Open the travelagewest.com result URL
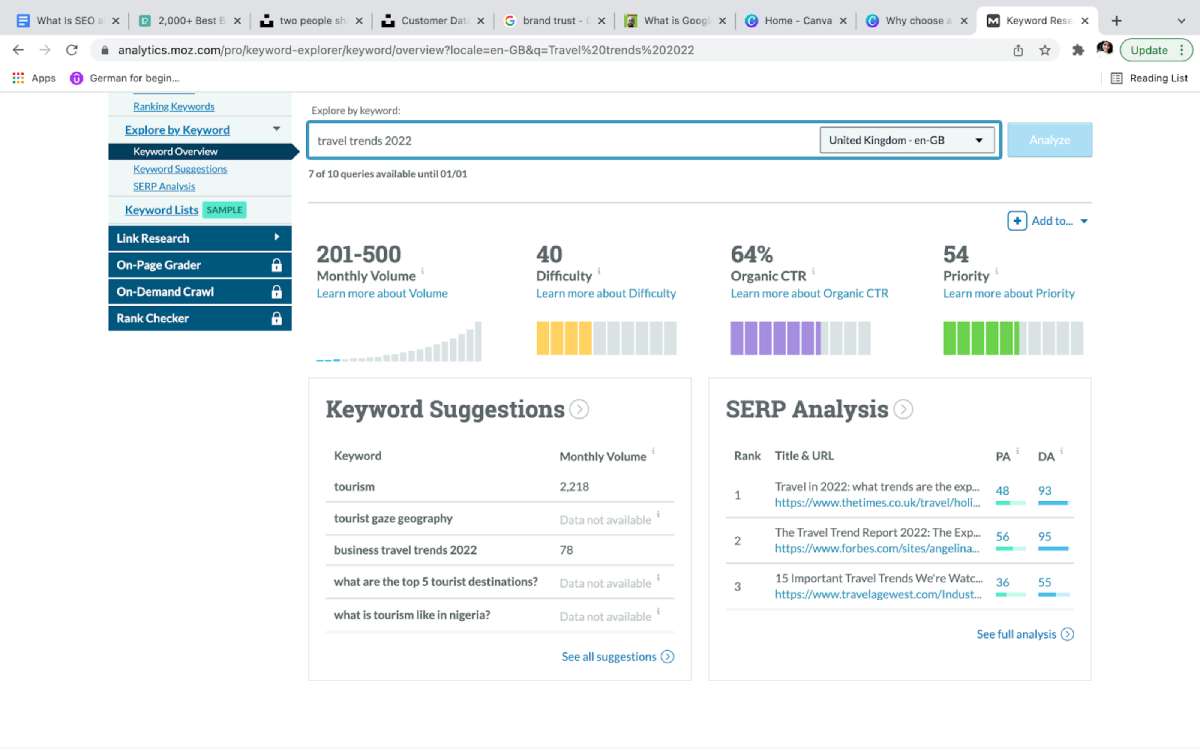This screenshot has height=750, width=1200. [x=877, y=594]
